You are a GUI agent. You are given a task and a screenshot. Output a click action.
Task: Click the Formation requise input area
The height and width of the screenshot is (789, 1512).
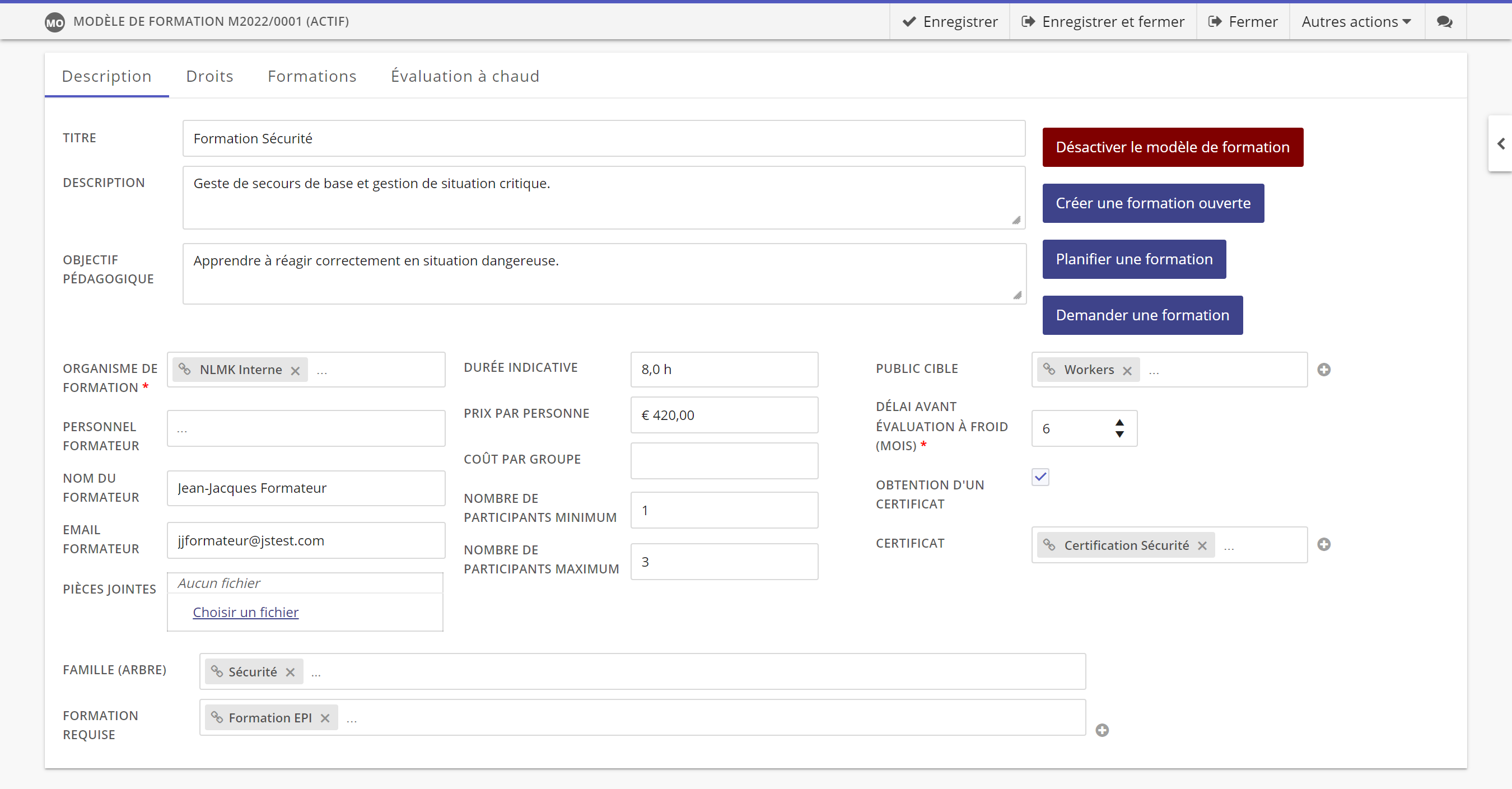click(642, 717)
